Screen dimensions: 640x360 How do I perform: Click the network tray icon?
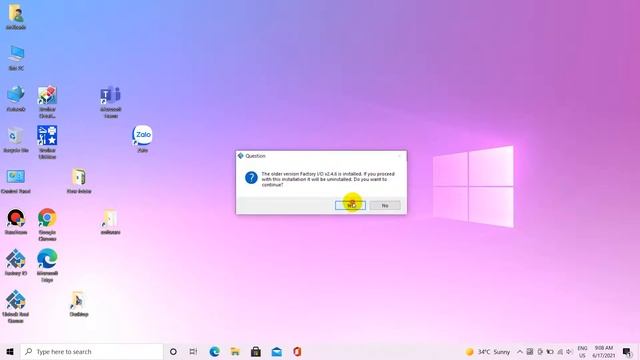pos(560,352)
